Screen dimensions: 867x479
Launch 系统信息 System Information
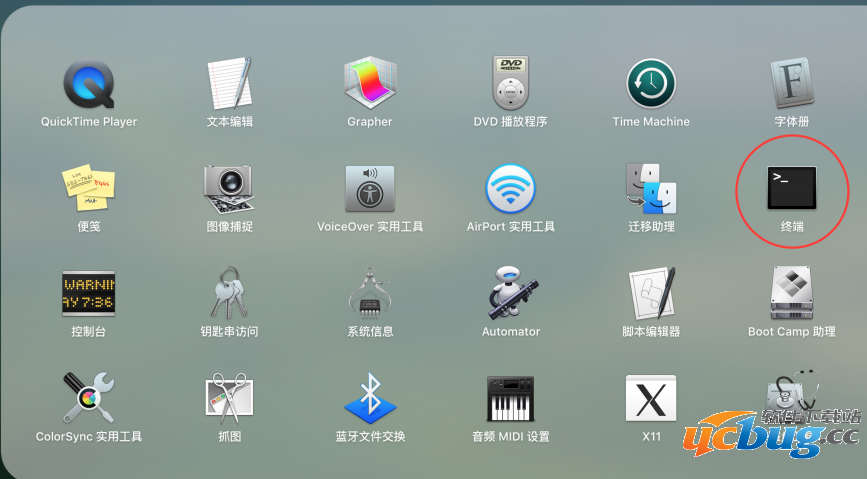pos(370,293)
